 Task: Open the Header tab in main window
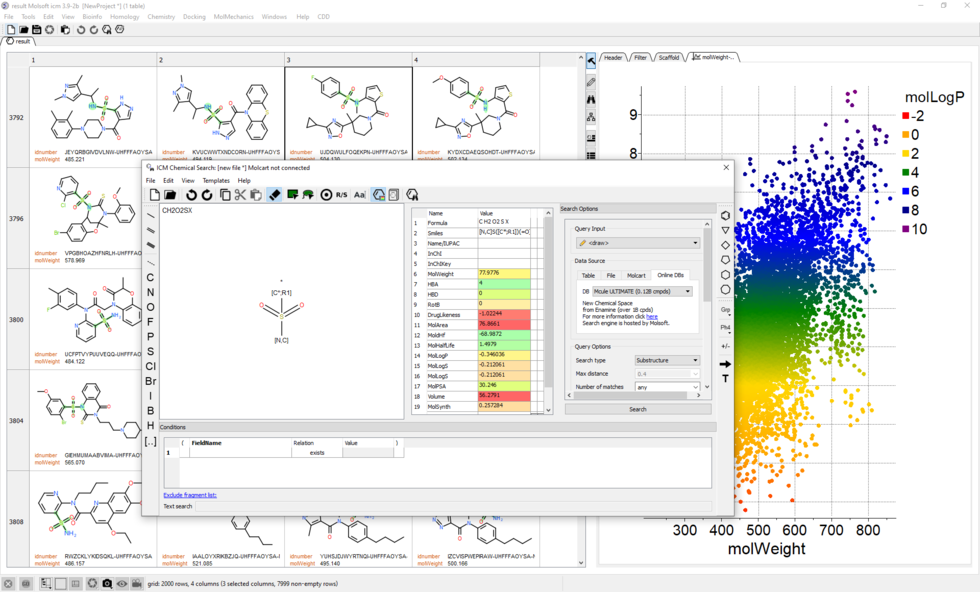[x=612, y=58]
